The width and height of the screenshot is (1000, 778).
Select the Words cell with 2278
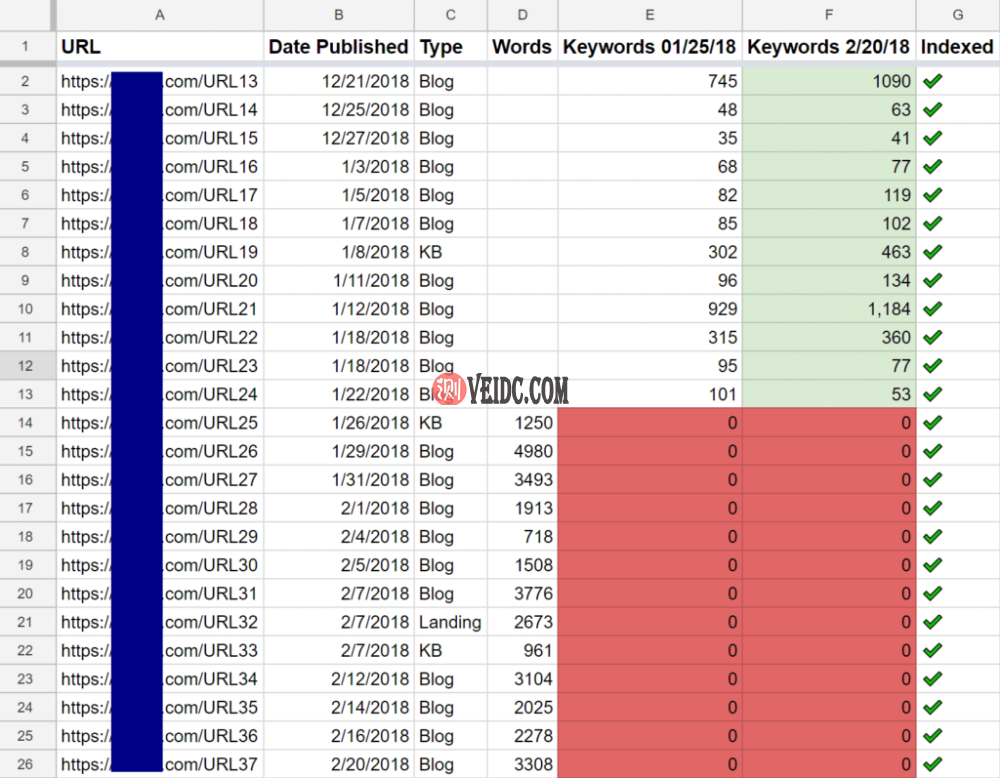[522, 736]
